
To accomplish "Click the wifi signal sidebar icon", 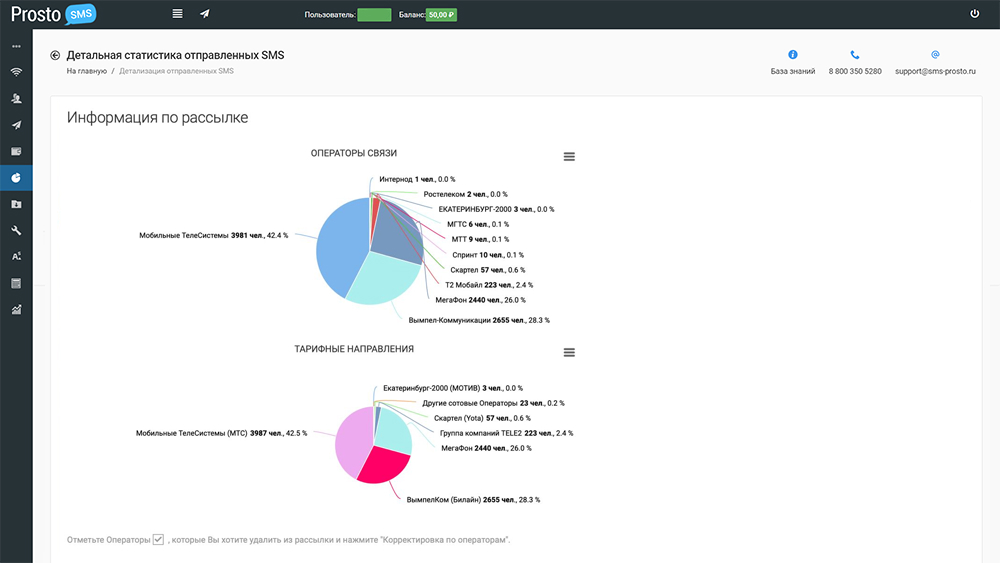I will [16, 73].
